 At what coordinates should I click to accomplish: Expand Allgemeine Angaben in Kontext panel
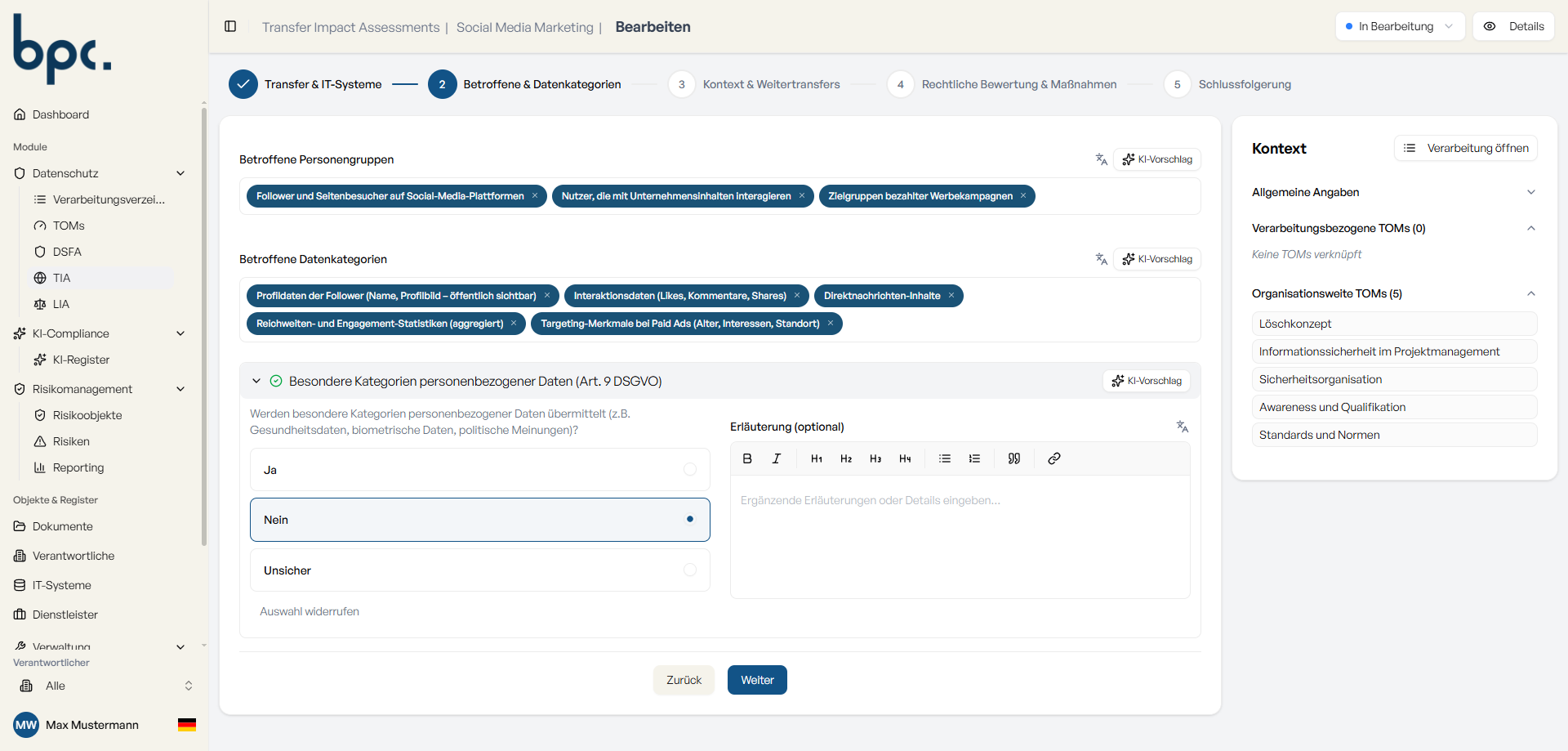[x=1394, y=192]
